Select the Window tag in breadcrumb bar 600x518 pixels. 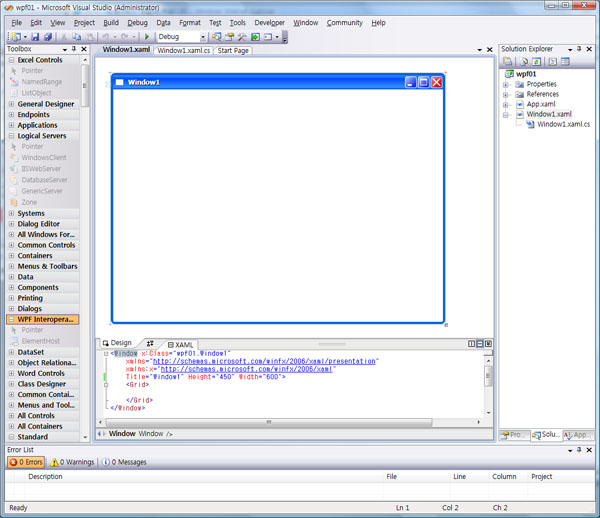point(122,433)
